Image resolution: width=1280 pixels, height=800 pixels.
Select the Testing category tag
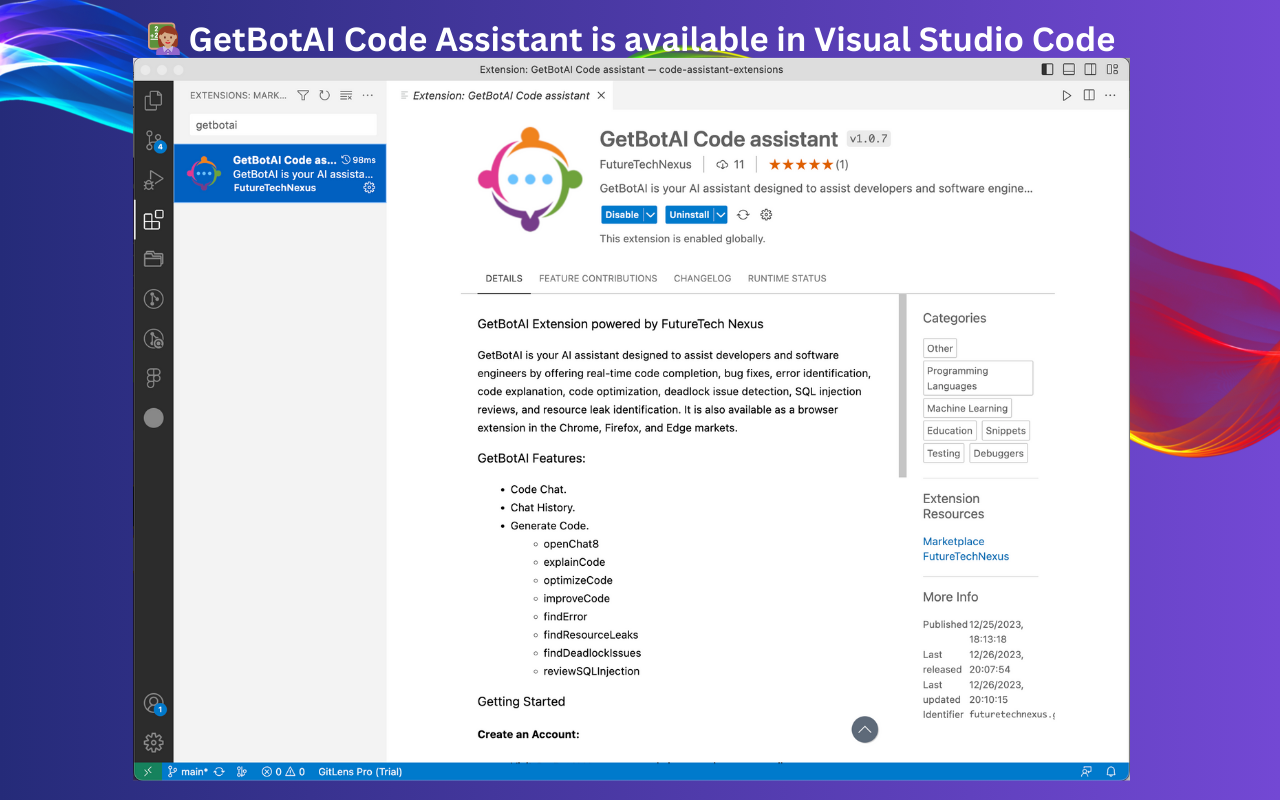coord(943,453)
